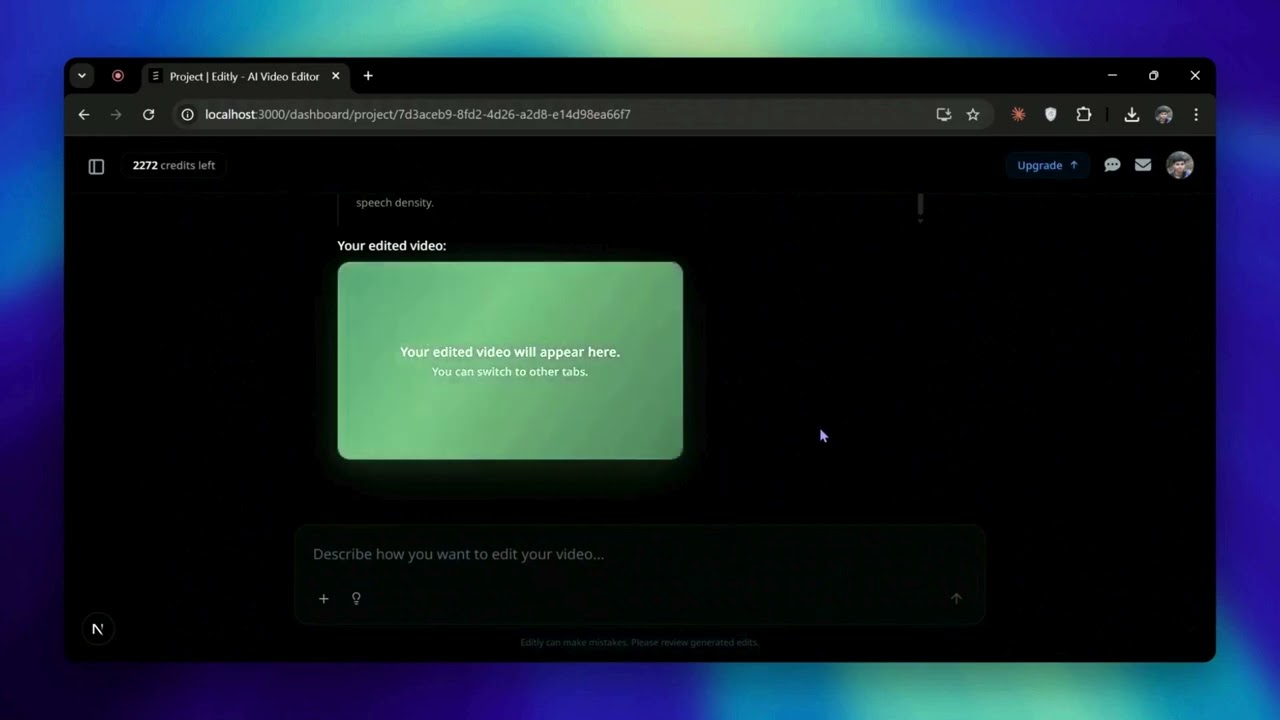Open the browser downloads icon
This screenshot has height=720, width=1280.
click(x=1131, y=115)
